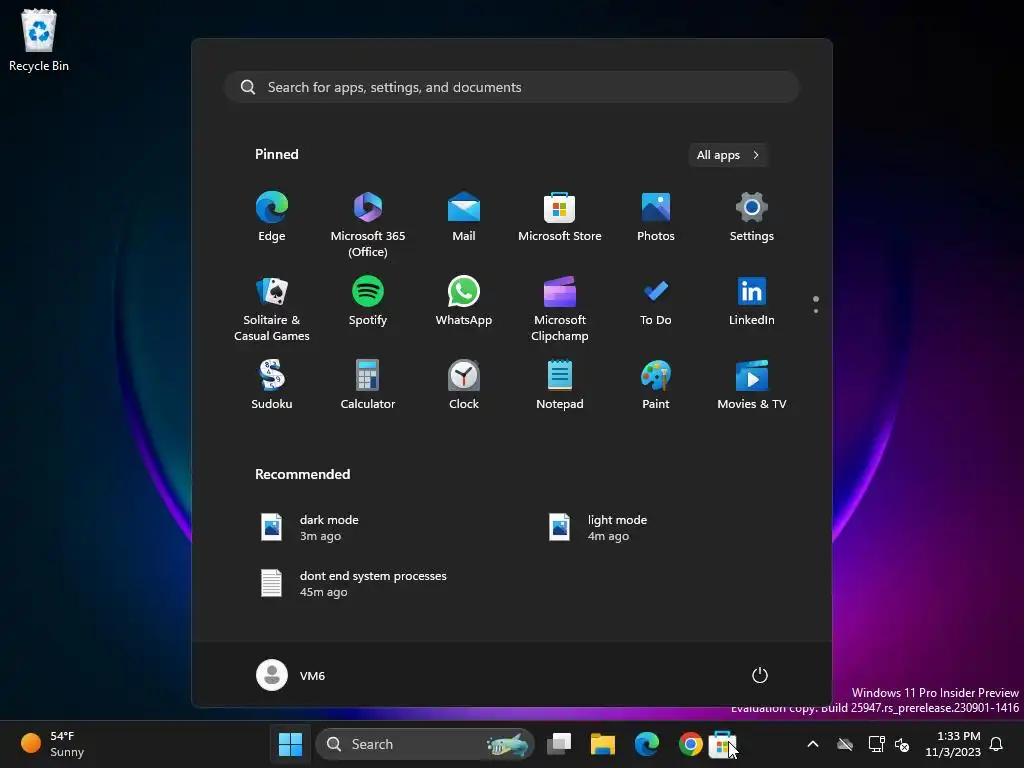Expand the hidden system tray icons
This screenshot has width=1024, height=768.
click(x=813, y=744)
